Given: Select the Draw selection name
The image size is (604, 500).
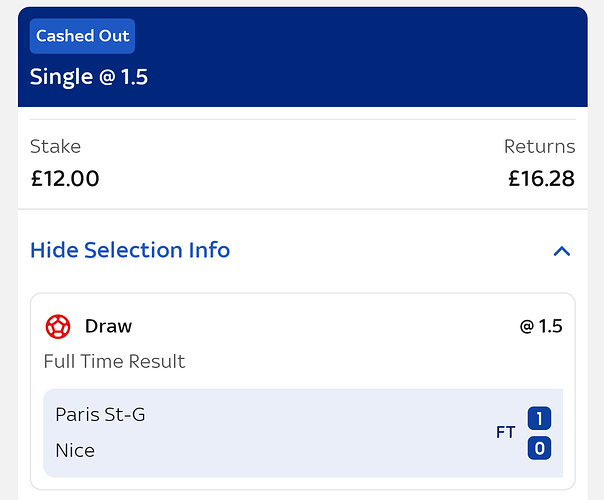Looking at the screenshot, I should (108, 326).
